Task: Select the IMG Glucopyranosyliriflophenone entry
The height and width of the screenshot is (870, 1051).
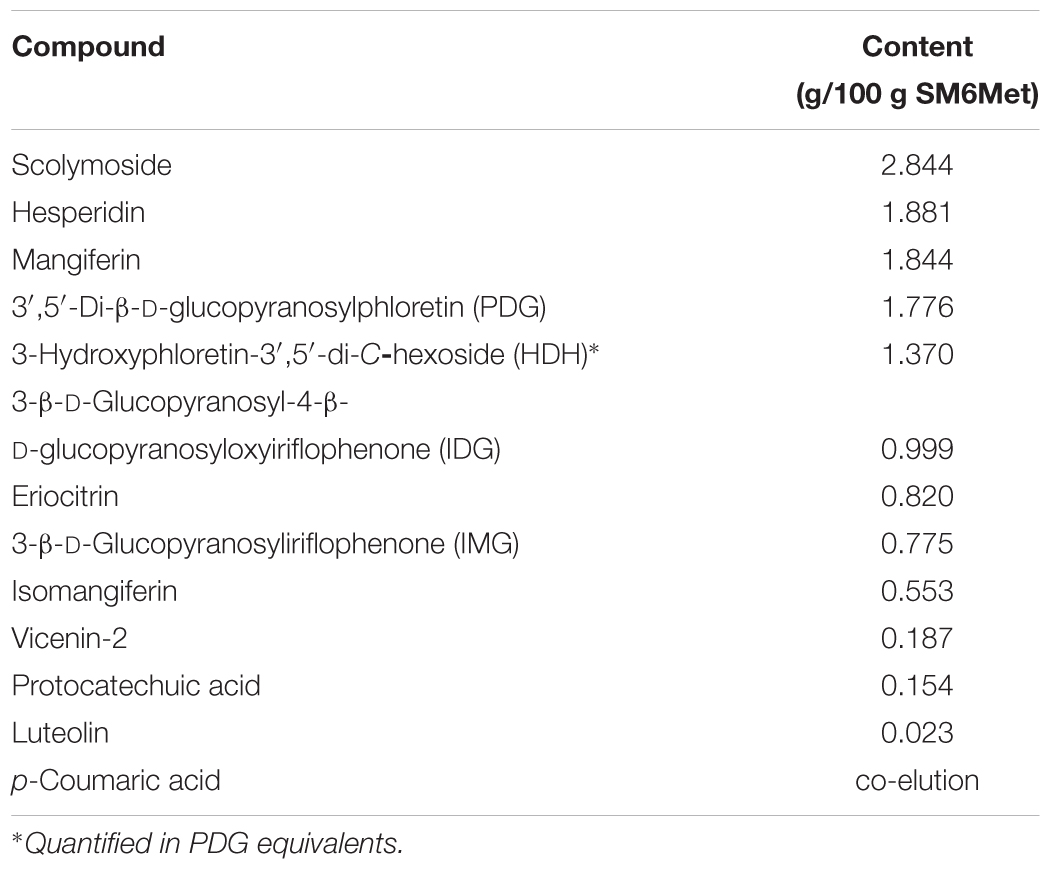Action: point(265,544)
